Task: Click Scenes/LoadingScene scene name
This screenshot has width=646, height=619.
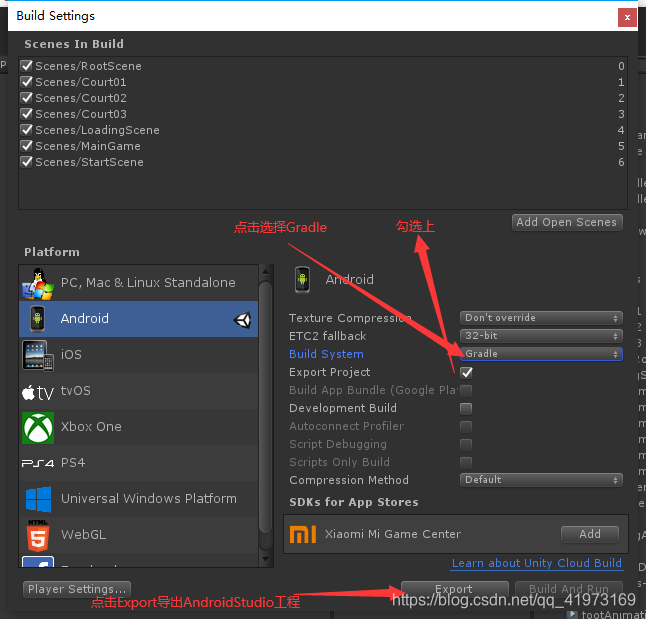Action: pos(97,130)
